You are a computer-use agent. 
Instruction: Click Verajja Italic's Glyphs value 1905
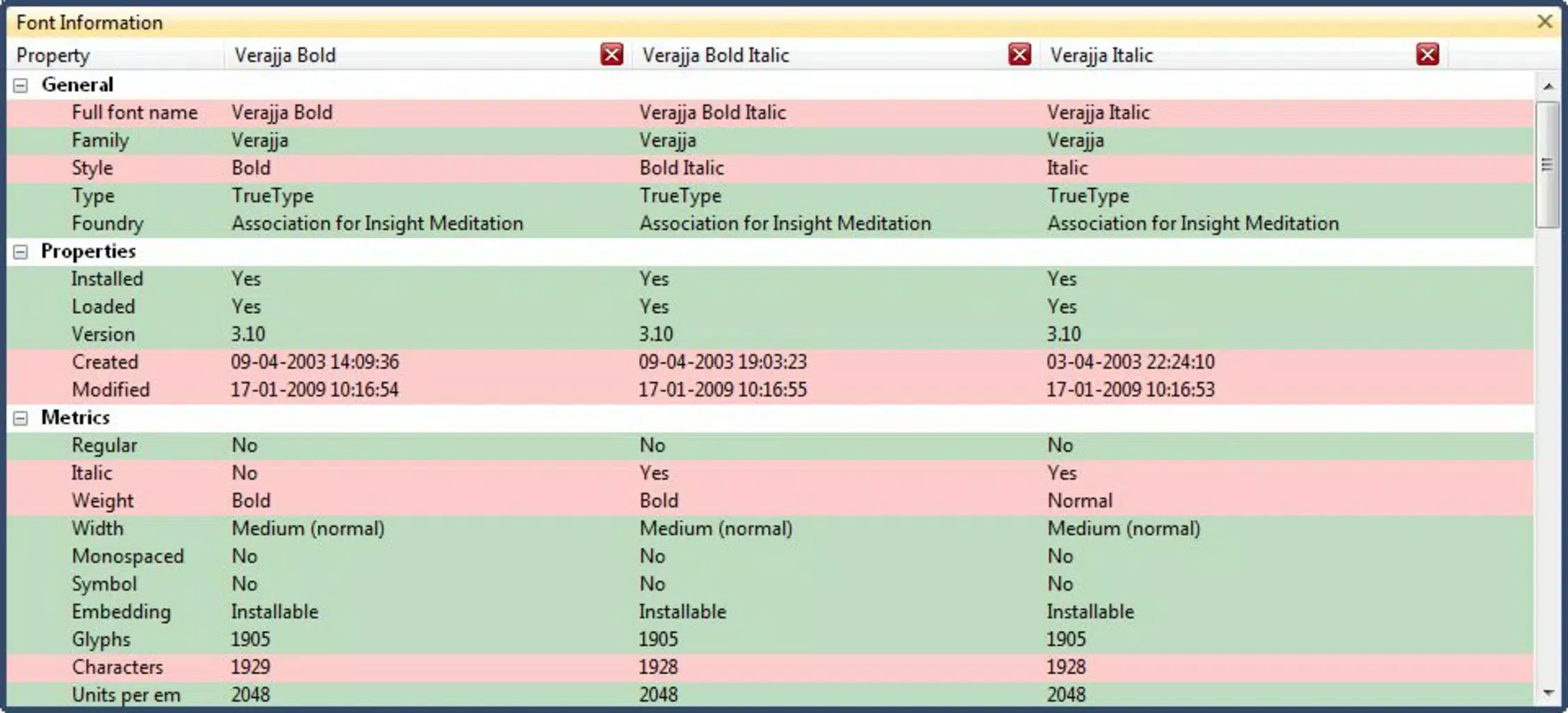click(x=1066, y=639)
